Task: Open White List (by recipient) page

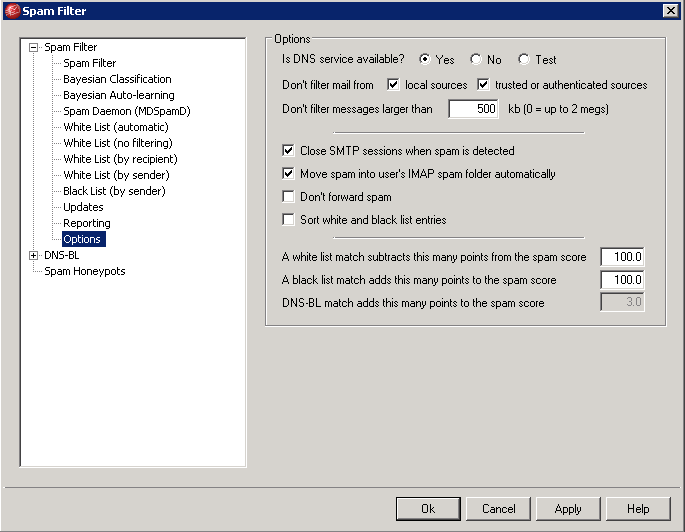Action: coord(120,159)
